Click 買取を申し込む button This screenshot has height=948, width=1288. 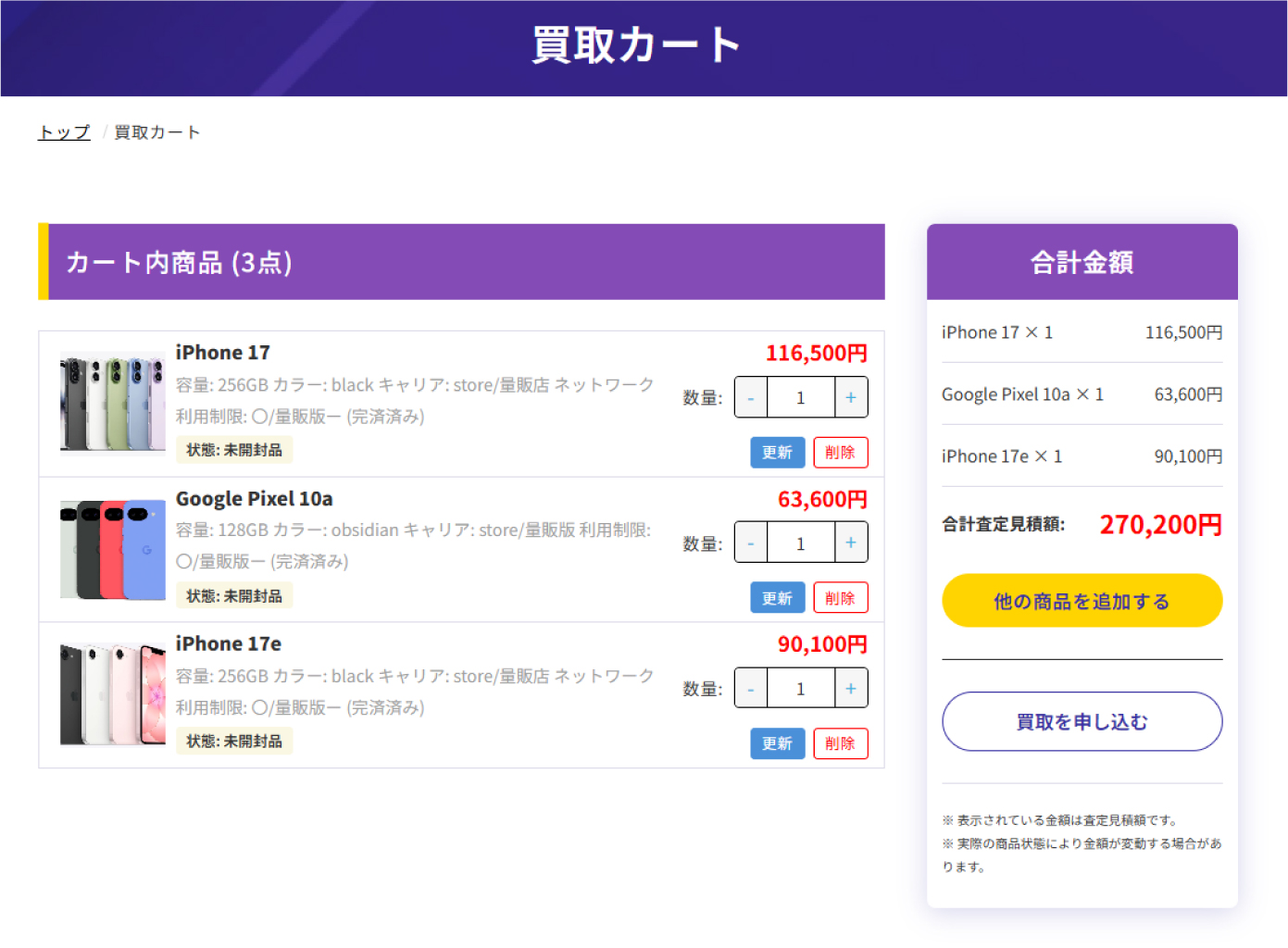1082,721
